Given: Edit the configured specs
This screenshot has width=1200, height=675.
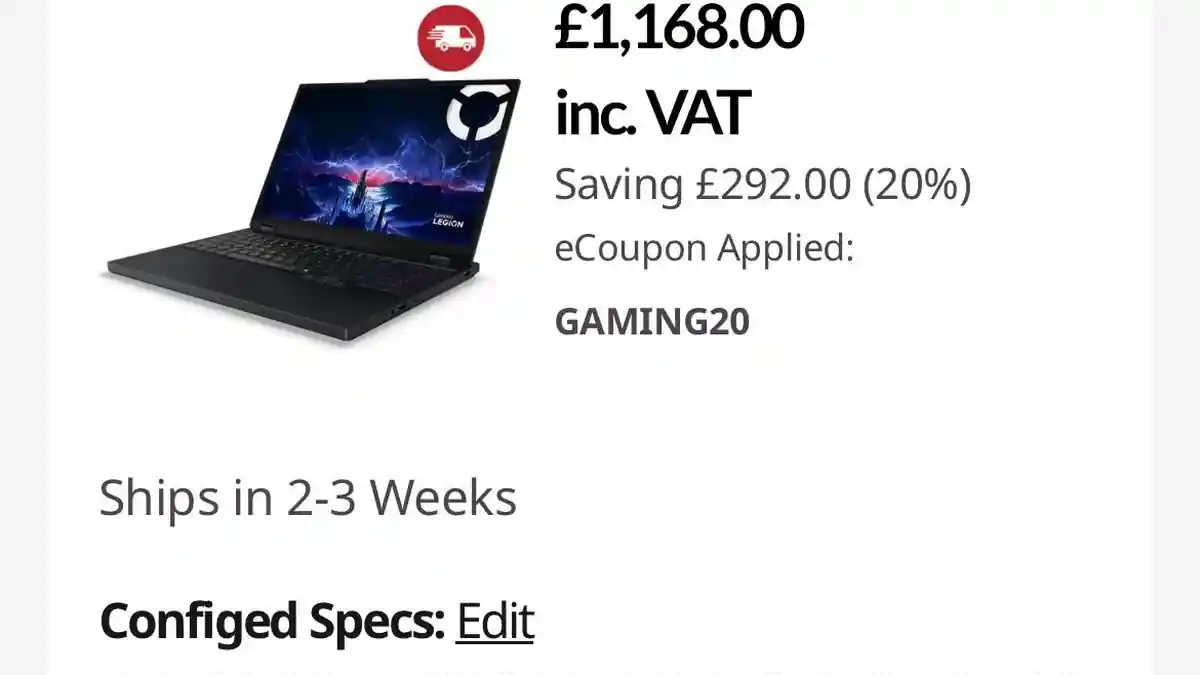Looking at the screenshot, I should point(495,622).
